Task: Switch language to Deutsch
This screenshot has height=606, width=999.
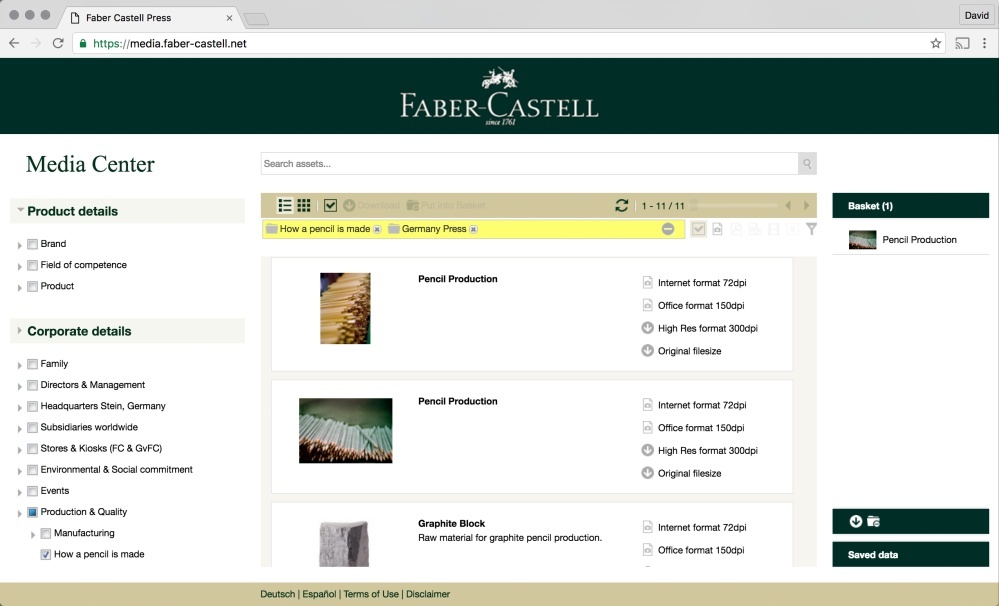Action: (x=277, y=594)
